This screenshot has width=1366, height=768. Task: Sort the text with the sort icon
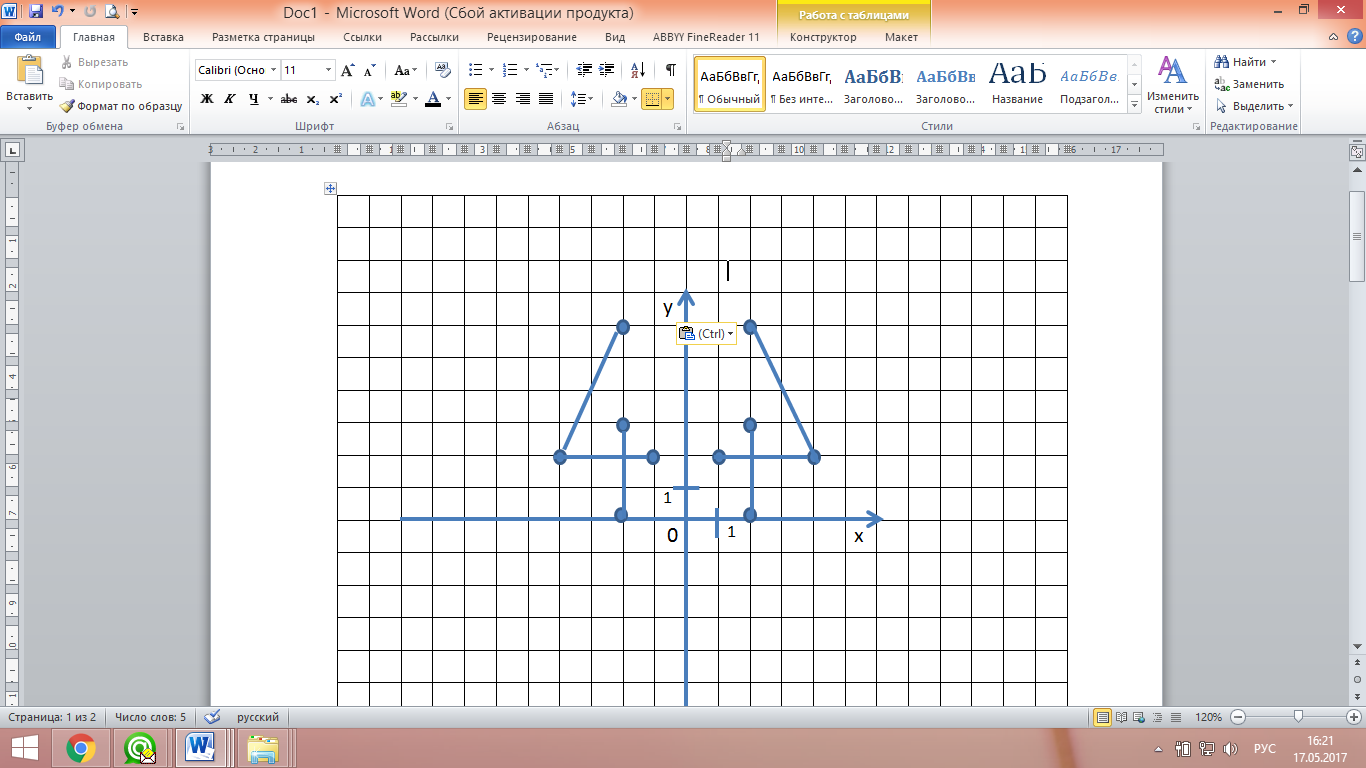[x=637, y=70]
